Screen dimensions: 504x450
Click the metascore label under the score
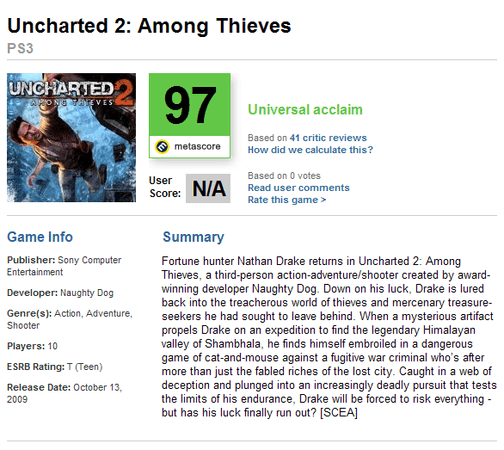tap(197, 146)
